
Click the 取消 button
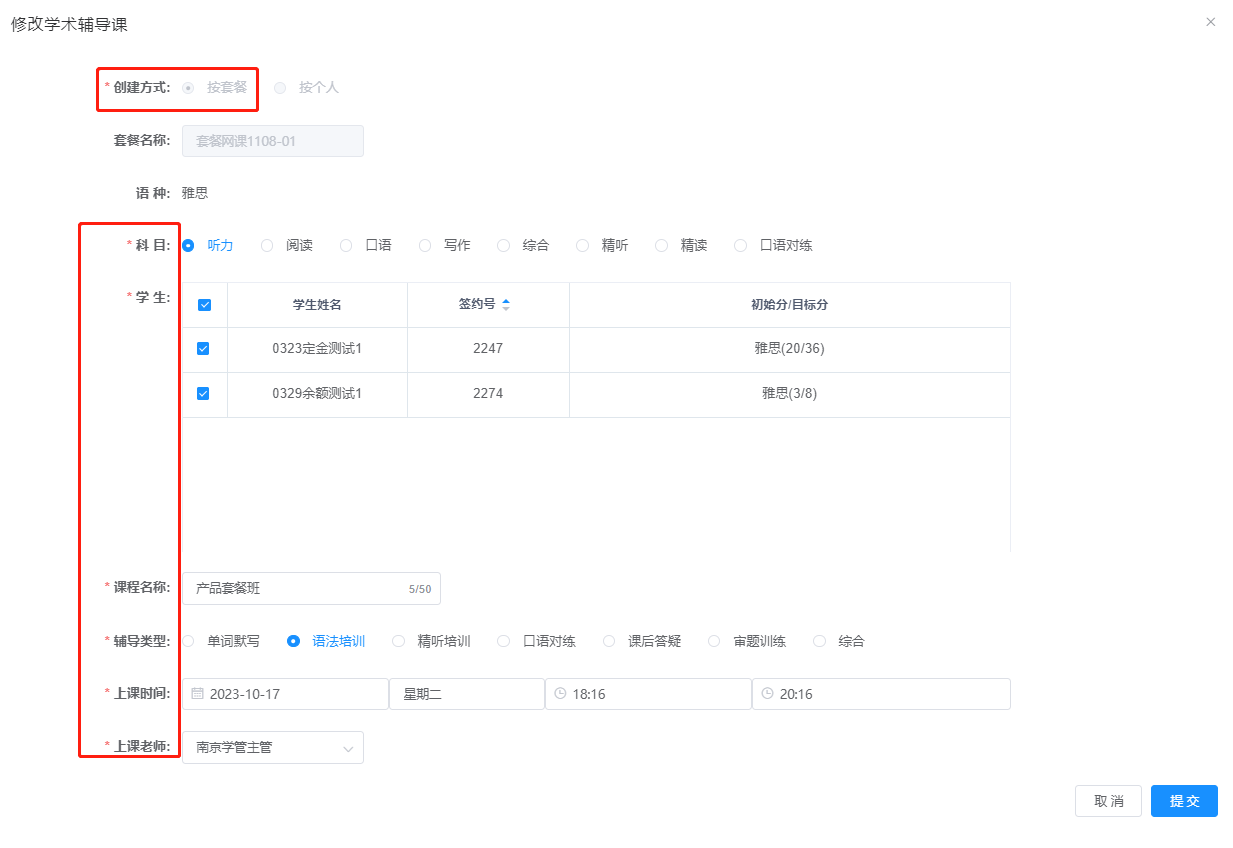click(x=1107, y=801)
